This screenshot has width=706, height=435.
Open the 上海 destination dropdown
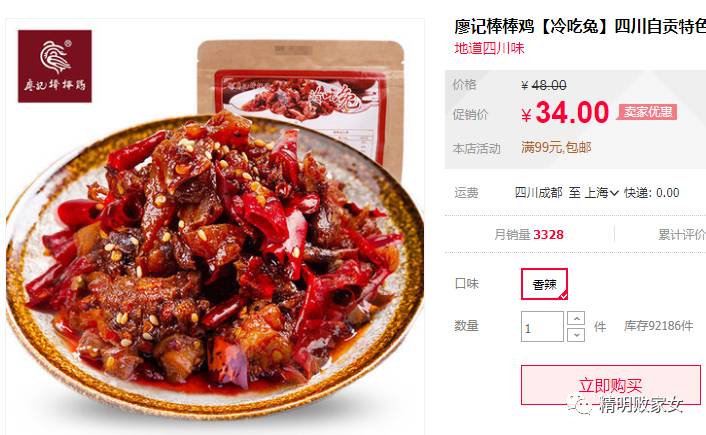602,193
